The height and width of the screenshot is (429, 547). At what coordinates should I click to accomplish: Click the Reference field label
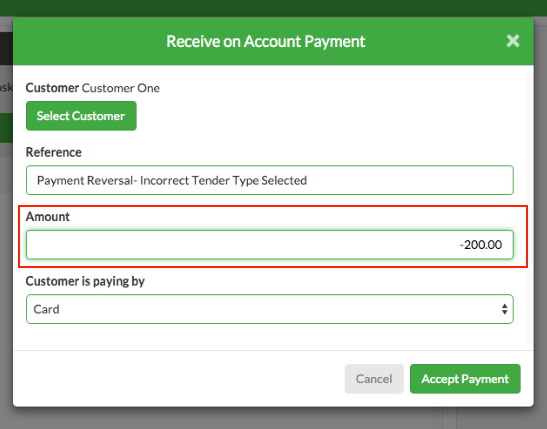54,152
